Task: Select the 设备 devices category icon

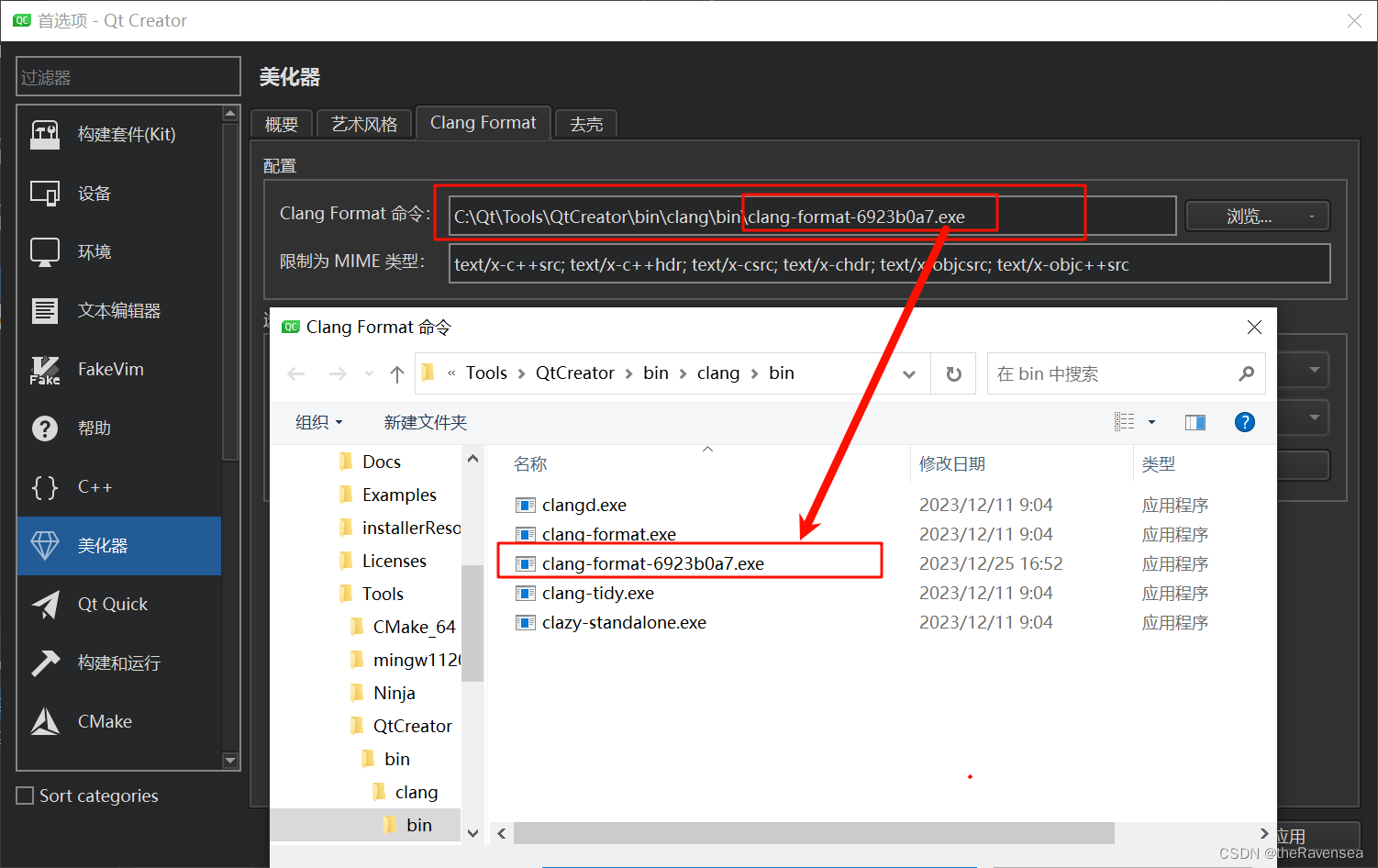Action: point(45,194)
